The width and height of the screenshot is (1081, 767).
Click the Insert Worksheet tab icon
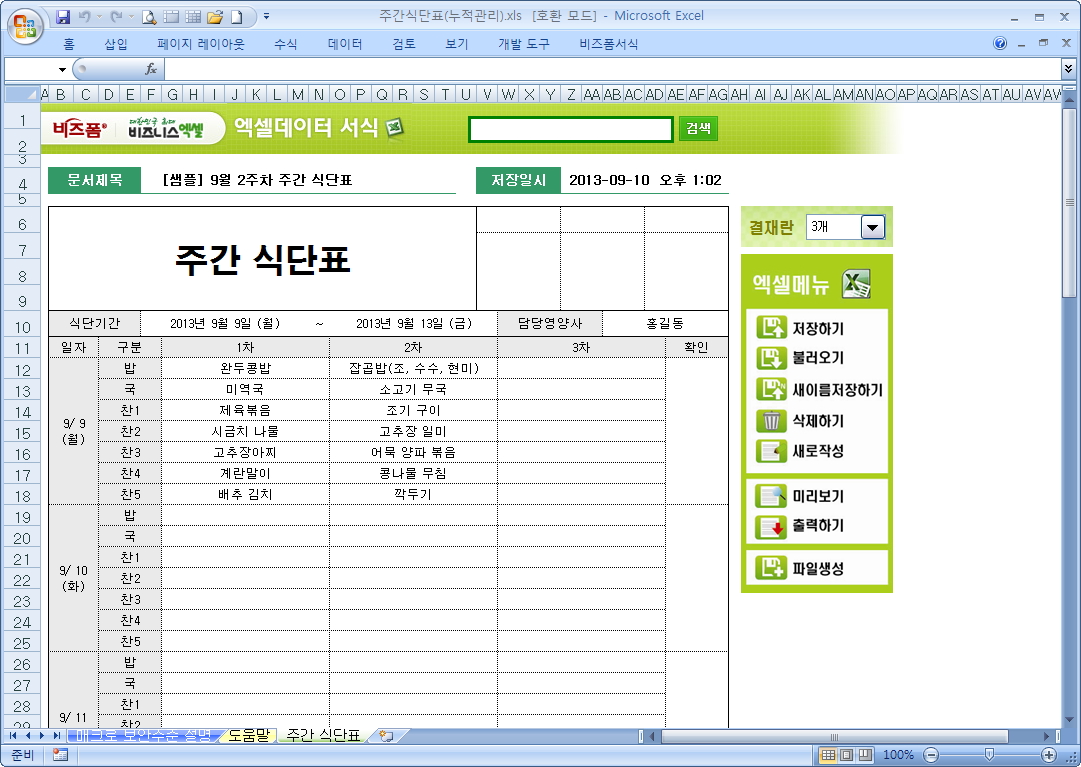tap(386, 736)
